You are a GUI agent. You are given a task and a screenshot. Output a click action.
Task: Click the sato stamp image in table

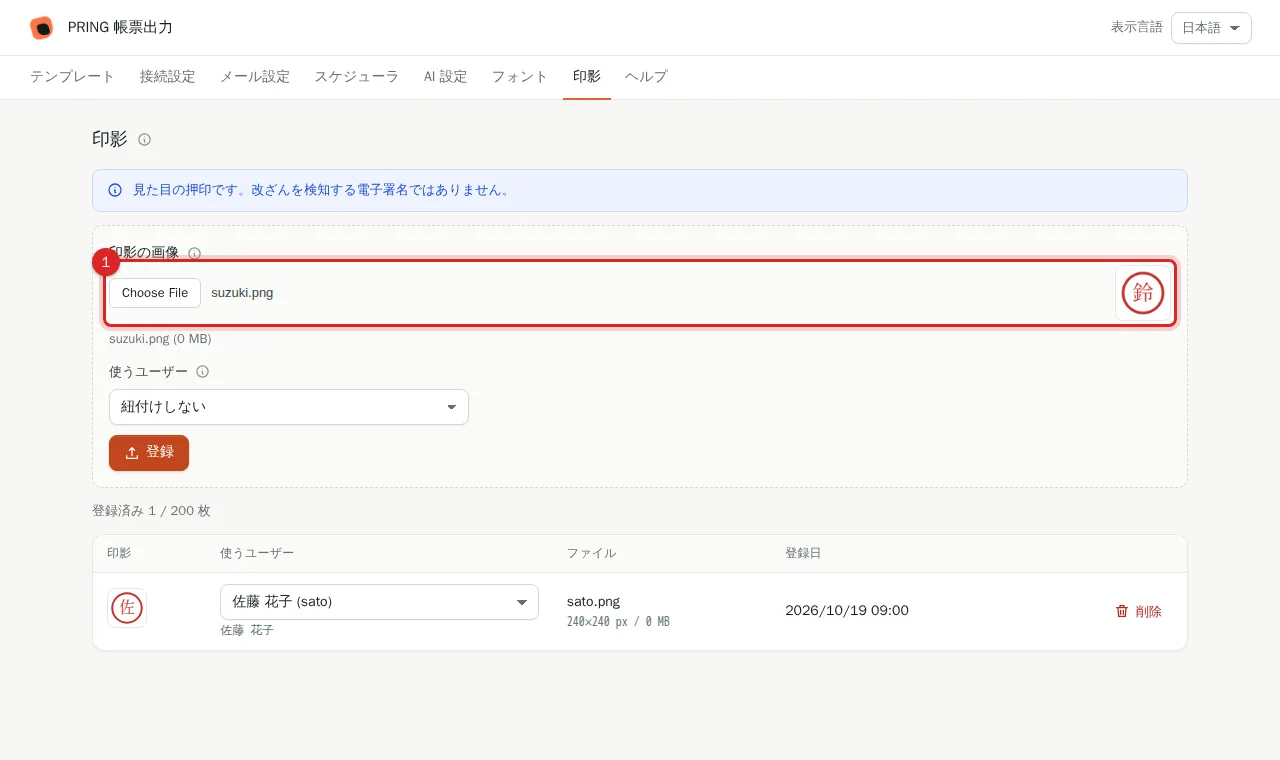point(127,608)
